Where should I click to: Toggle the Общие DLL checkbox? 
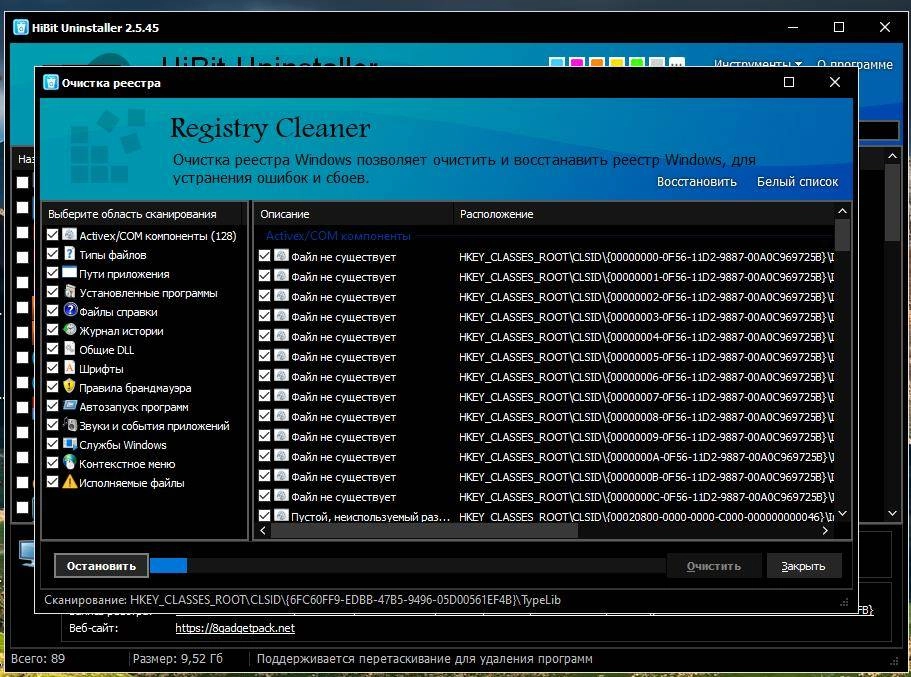click(x=52, y=349)
